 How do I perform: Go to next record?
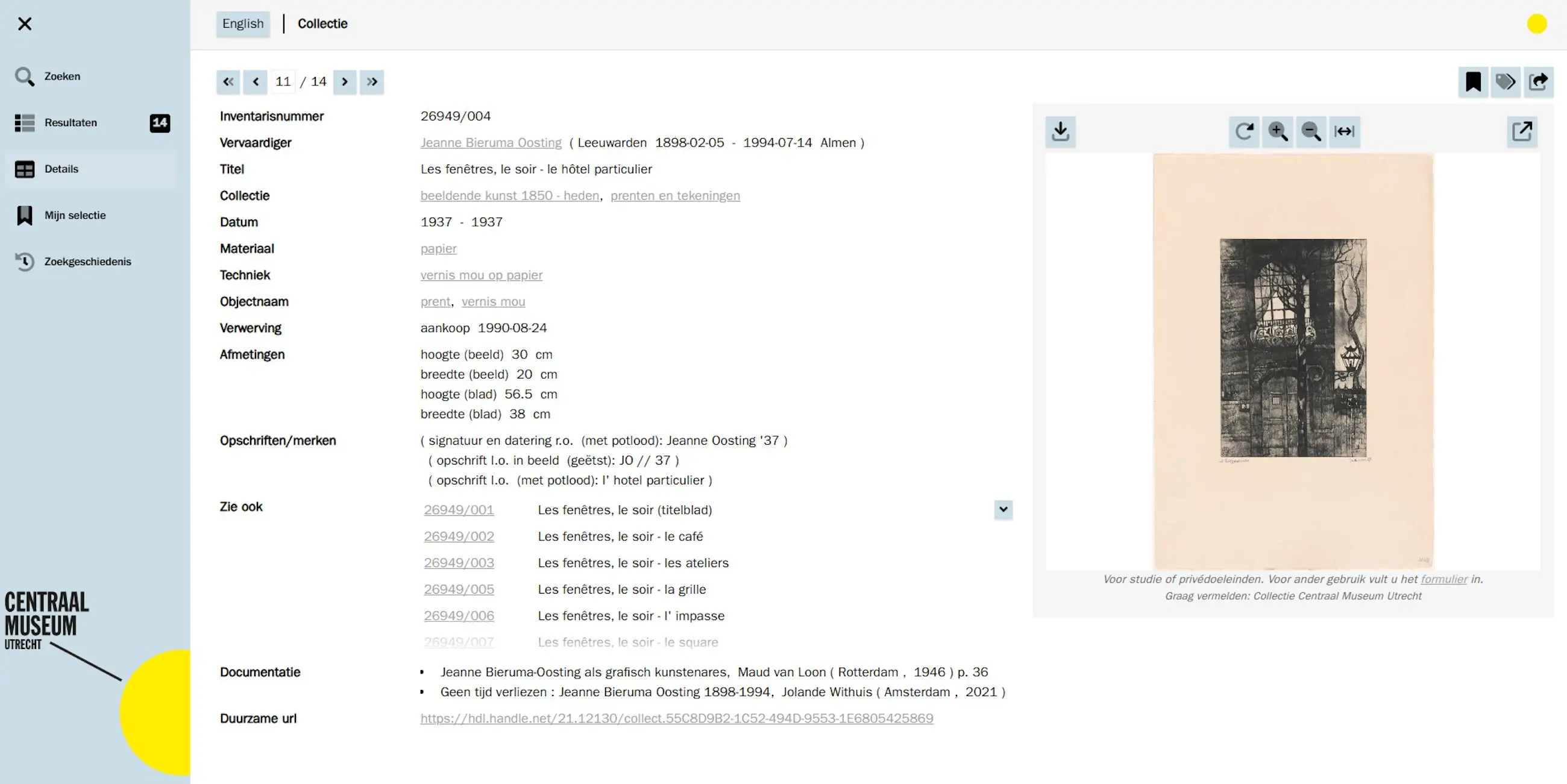pyautogui.click(x=344, y=82)
